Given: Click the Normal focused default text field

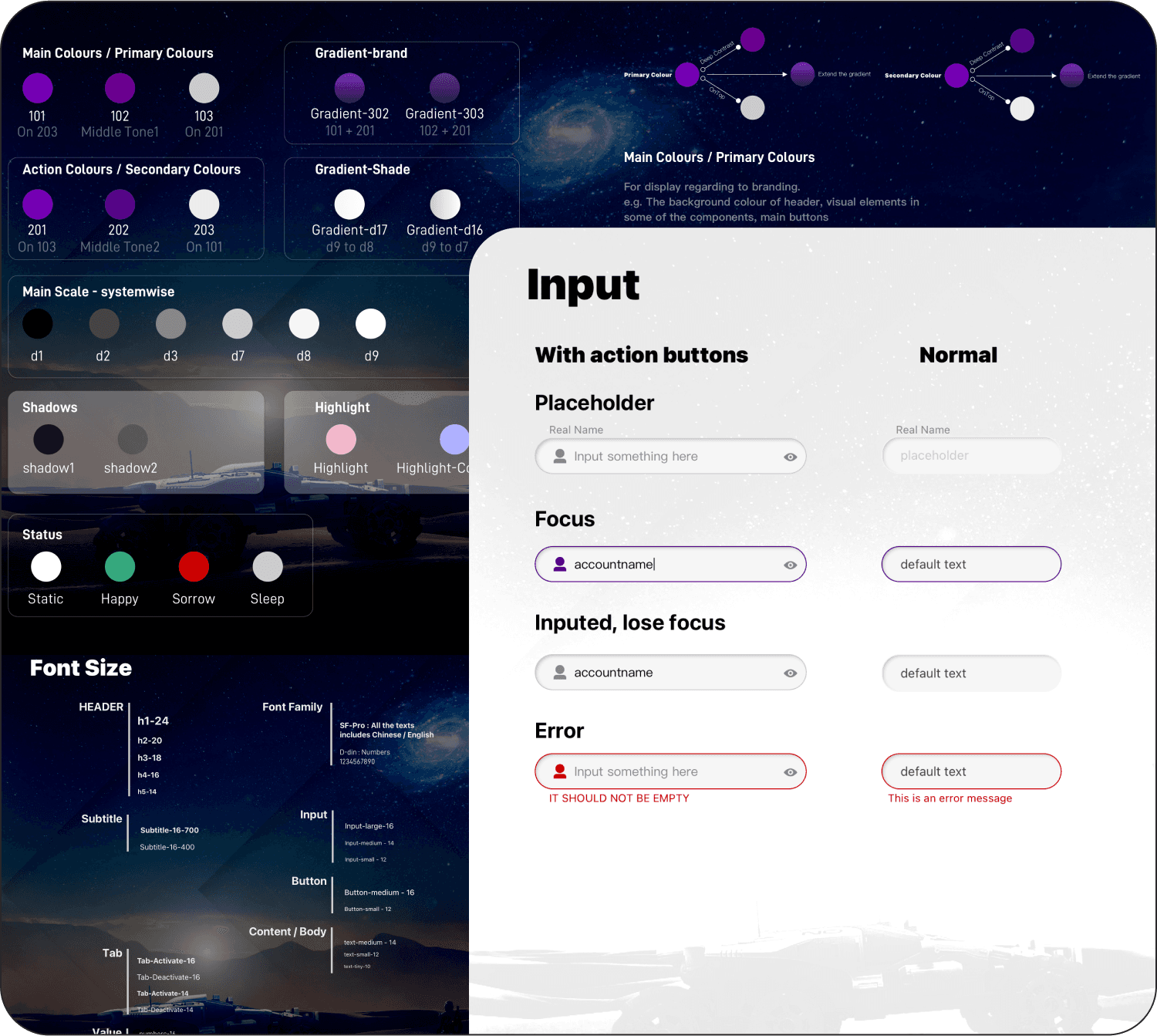Looking at the screenshot, I should coord(972,565).
